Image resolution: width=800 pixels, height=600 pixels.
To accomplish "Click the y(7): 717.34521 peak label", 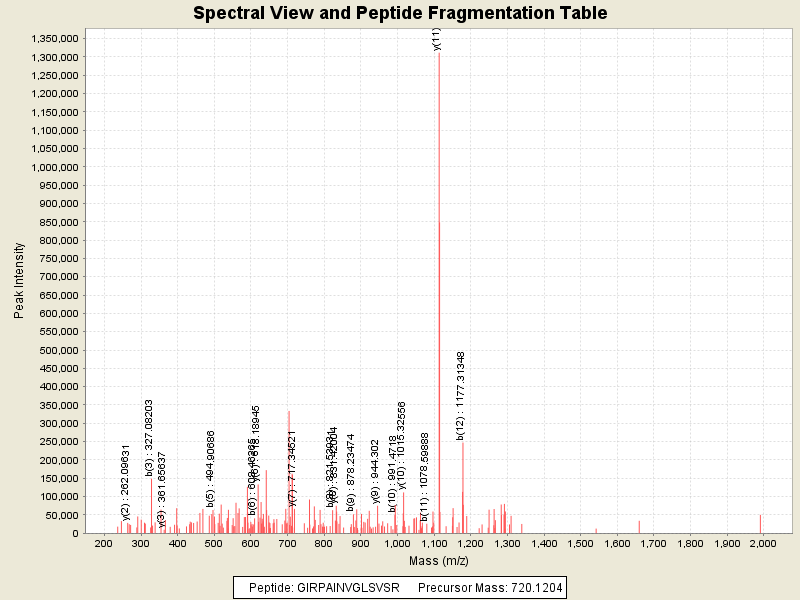I will tap(292, 468).
